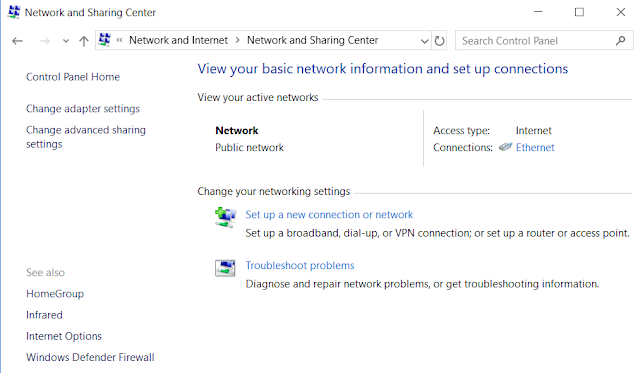Open Set up a new connection or network
Viewport: 640px width, 373px height.
click(329, 215)
